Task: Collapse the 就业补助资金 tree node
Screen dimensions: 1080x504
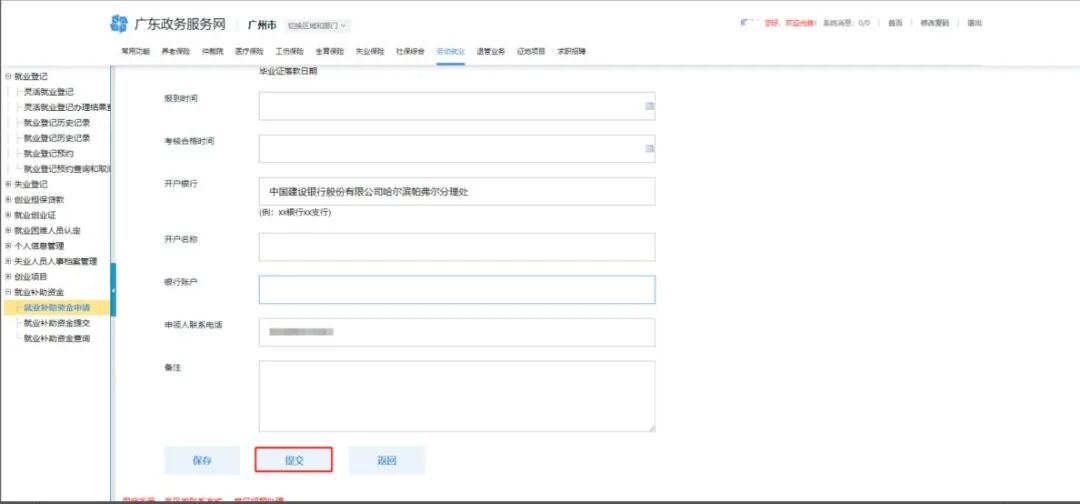Action: click(x=8, y=292)
